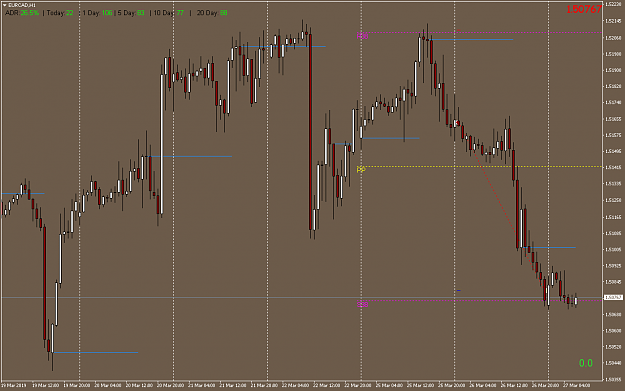Click the 22 Mar 04:00 time axis label

click(x=295, y=385)
